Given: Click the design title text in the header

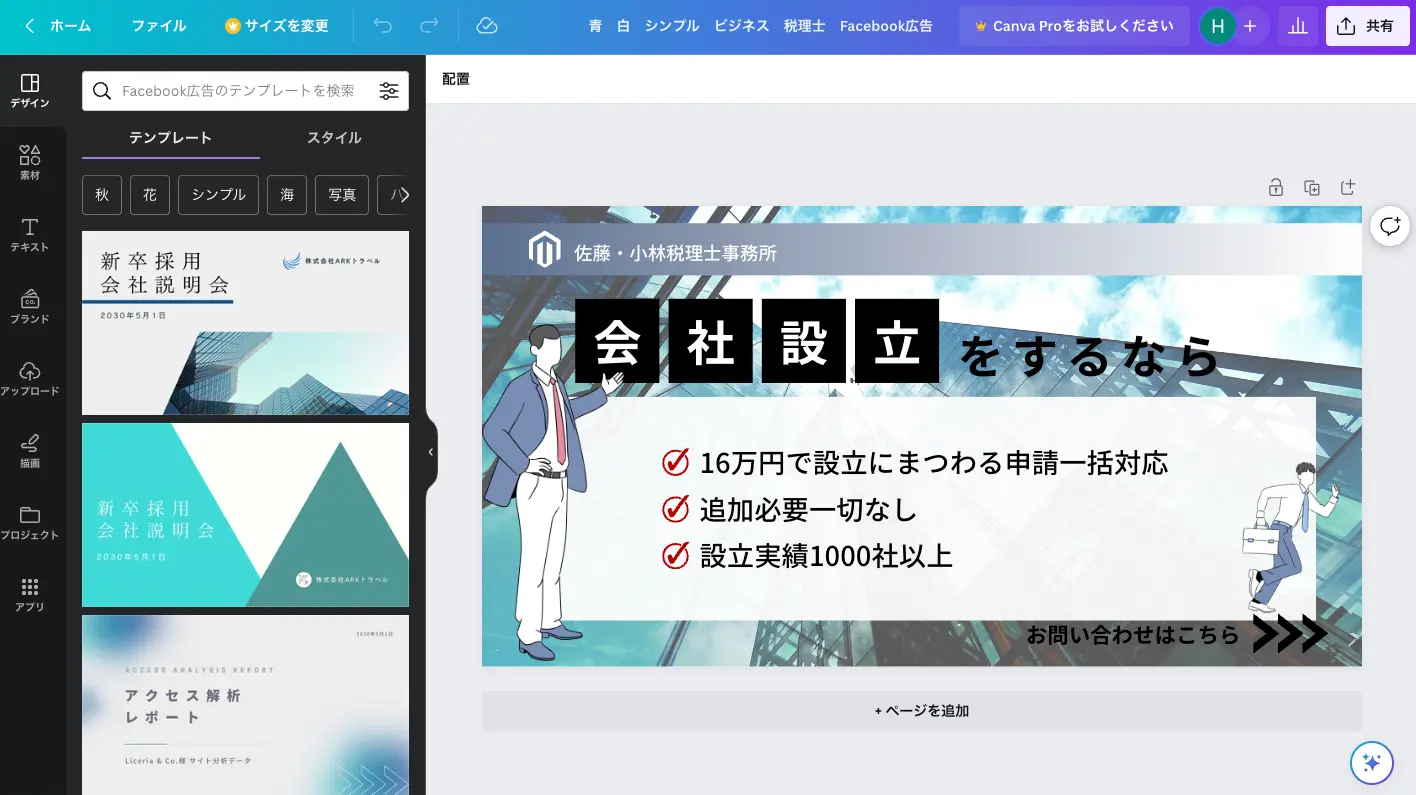Looking at the screenshot, I should tap(760, 26).
